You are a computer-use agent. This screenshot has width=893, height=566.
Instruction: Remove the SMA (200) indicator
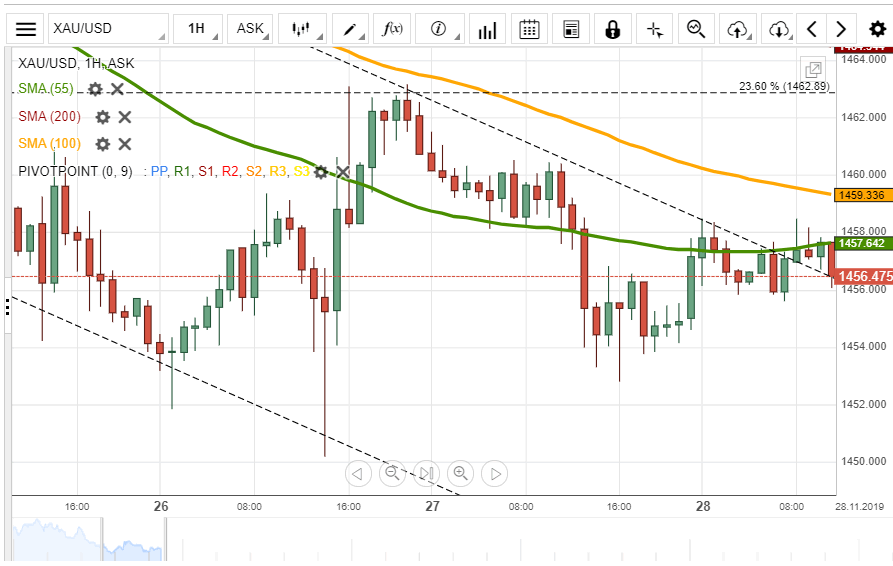pos(125,117)
